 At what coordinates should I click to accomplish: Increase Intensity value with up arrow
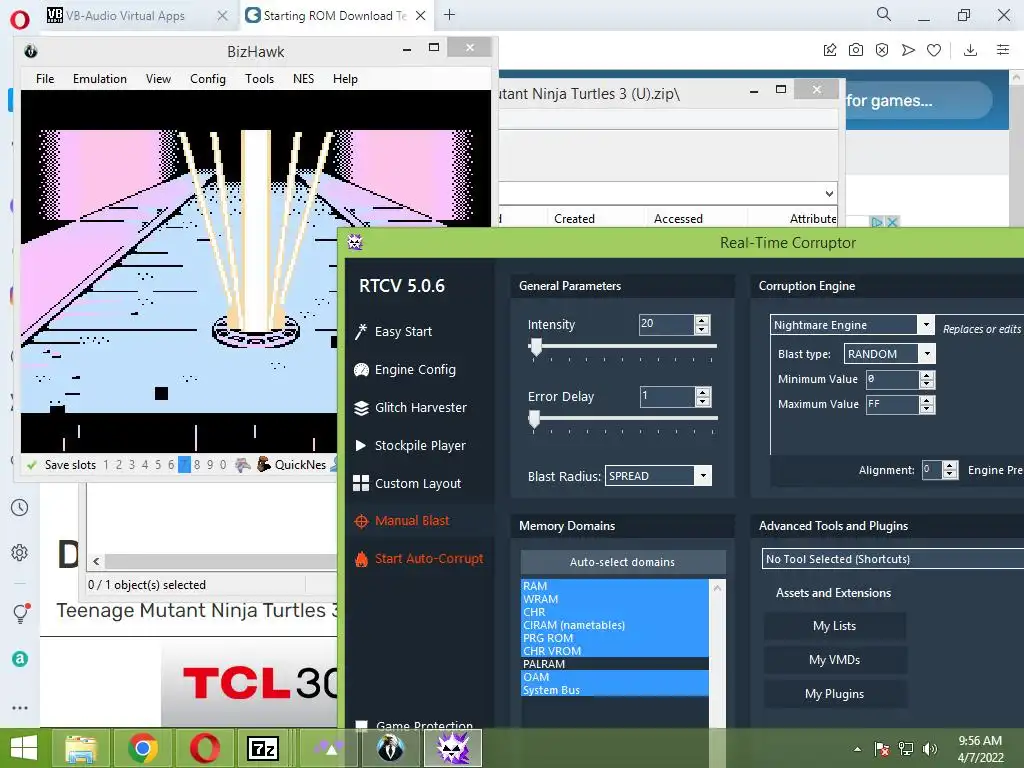702,320
